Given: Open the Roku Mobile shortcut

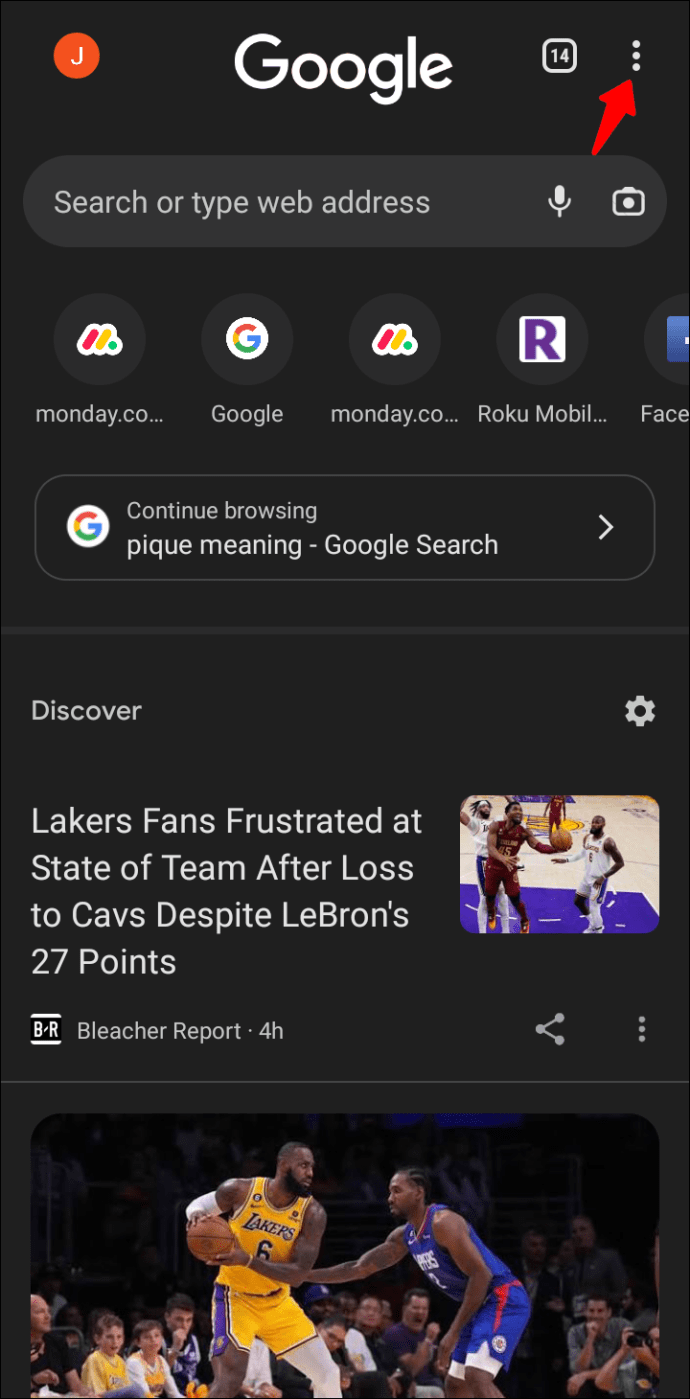Looking at the screenshot, I should click(542, 341).
